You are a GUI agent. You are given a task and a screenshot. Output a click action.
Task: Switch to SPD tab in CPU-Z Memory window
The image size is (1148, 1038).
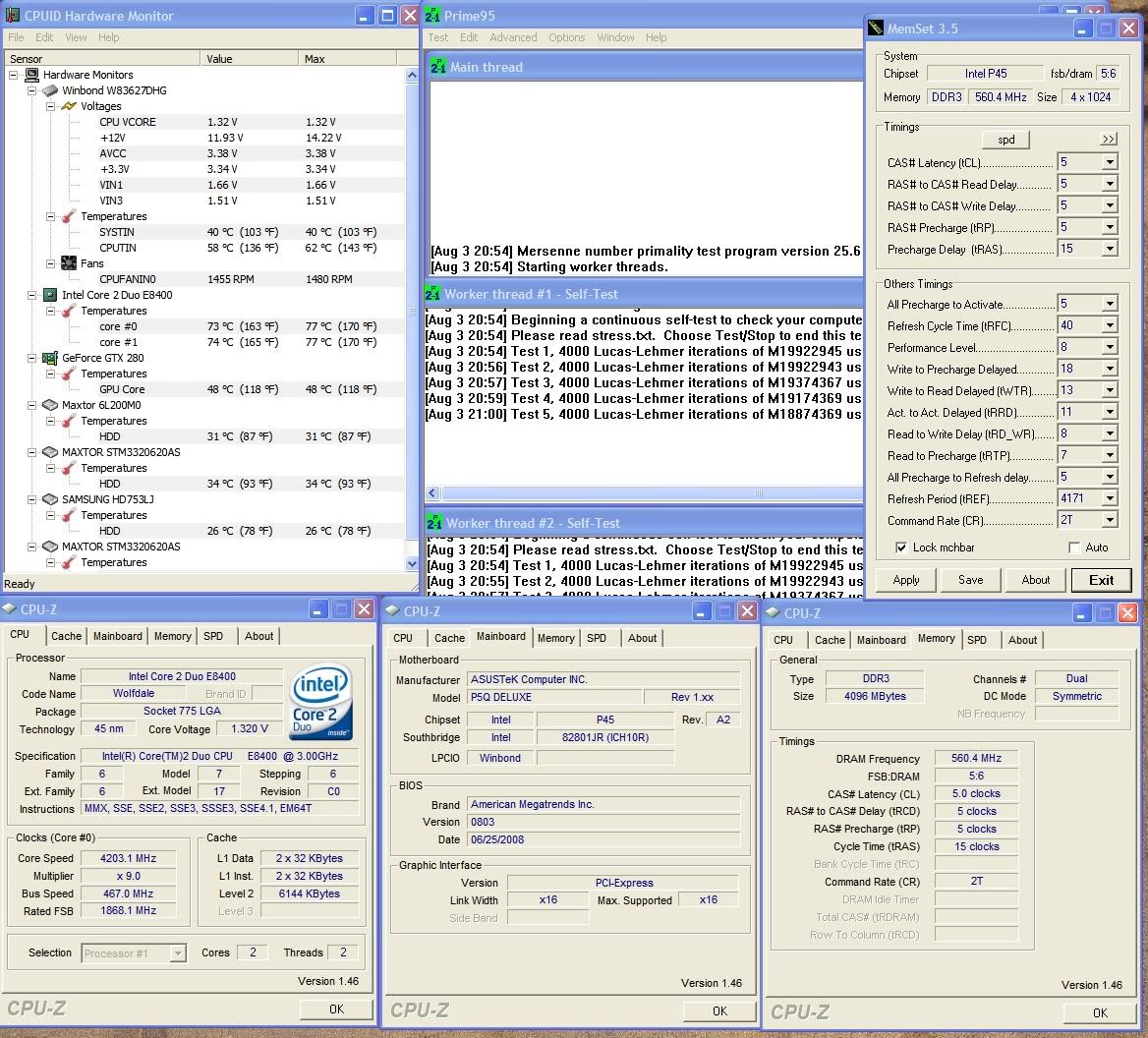click(x=977, y=640)
